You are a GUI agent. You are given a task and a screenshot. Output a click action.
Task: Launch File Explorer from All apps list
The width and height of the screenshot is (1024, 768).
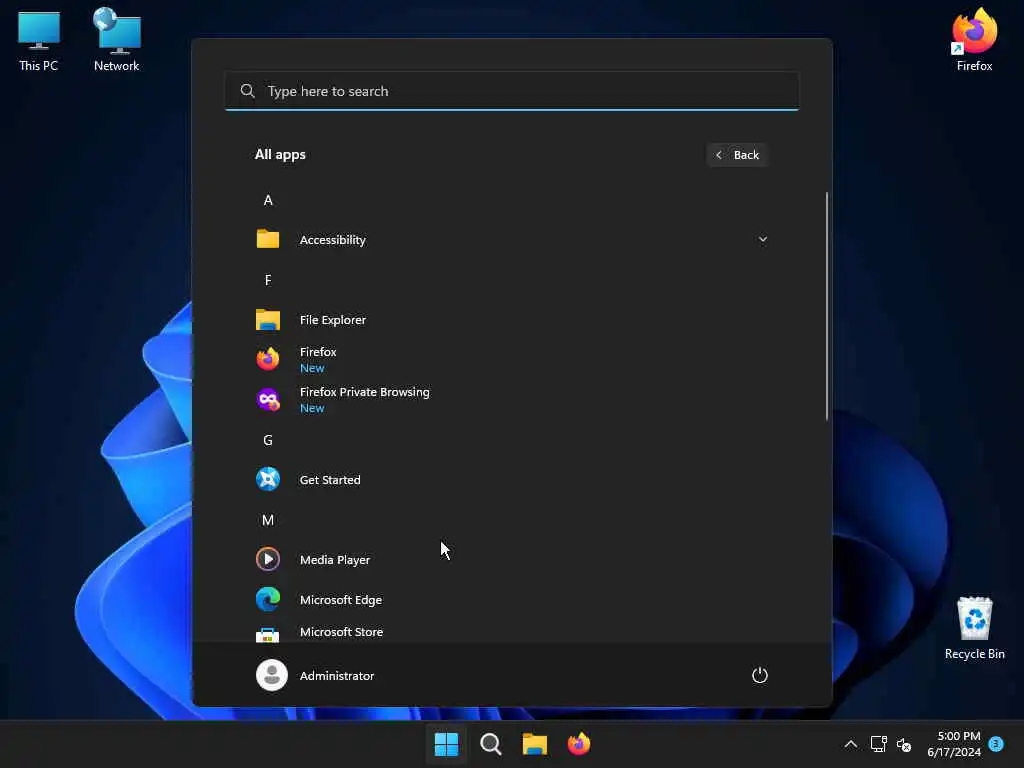tap(512, 319)
